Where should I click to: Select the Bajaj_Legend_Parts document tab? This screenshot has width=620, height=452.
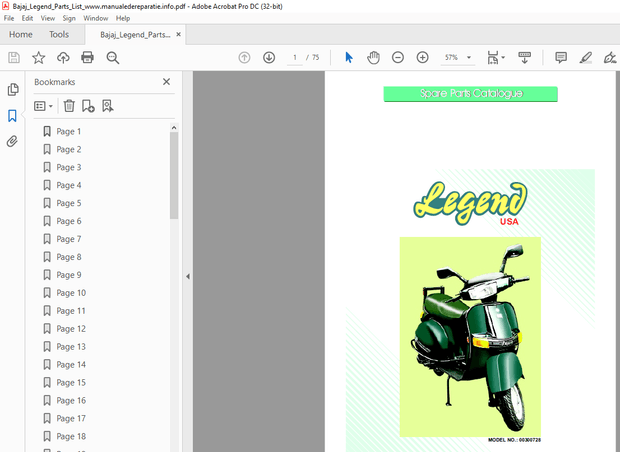(135, 35)
